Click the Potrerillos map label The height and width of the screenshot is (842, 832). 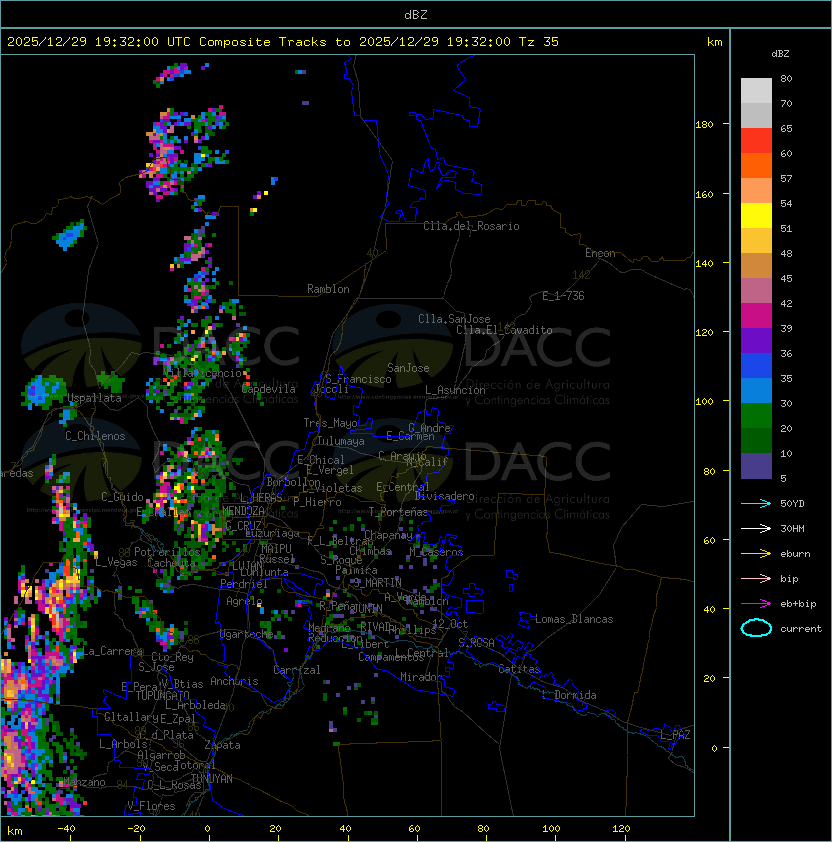(x=167, y=552)
